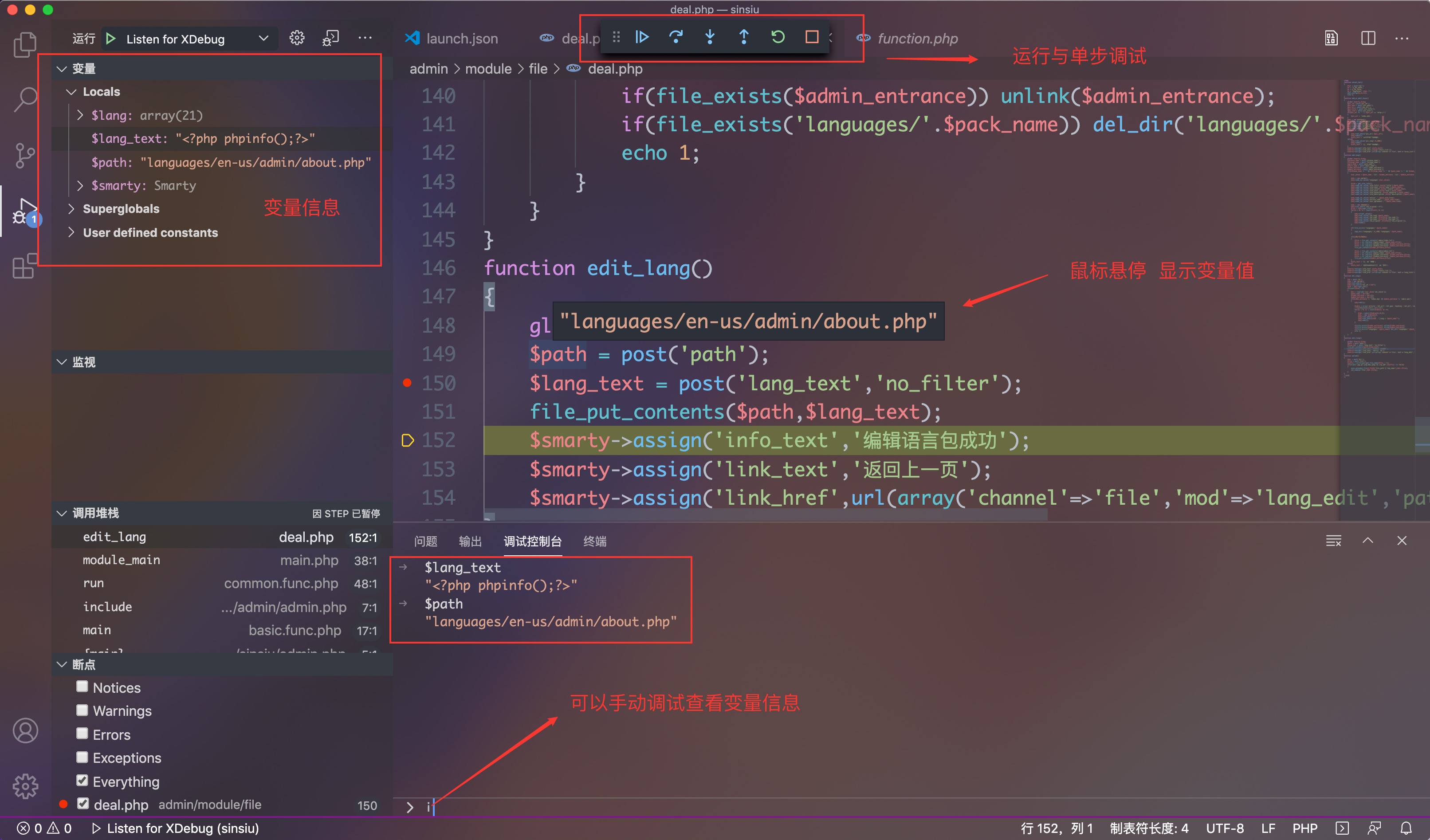This screenshot has height=840, width=1430.
Task: Select the 调试控制台 panel tab
Action: (532, 542)
